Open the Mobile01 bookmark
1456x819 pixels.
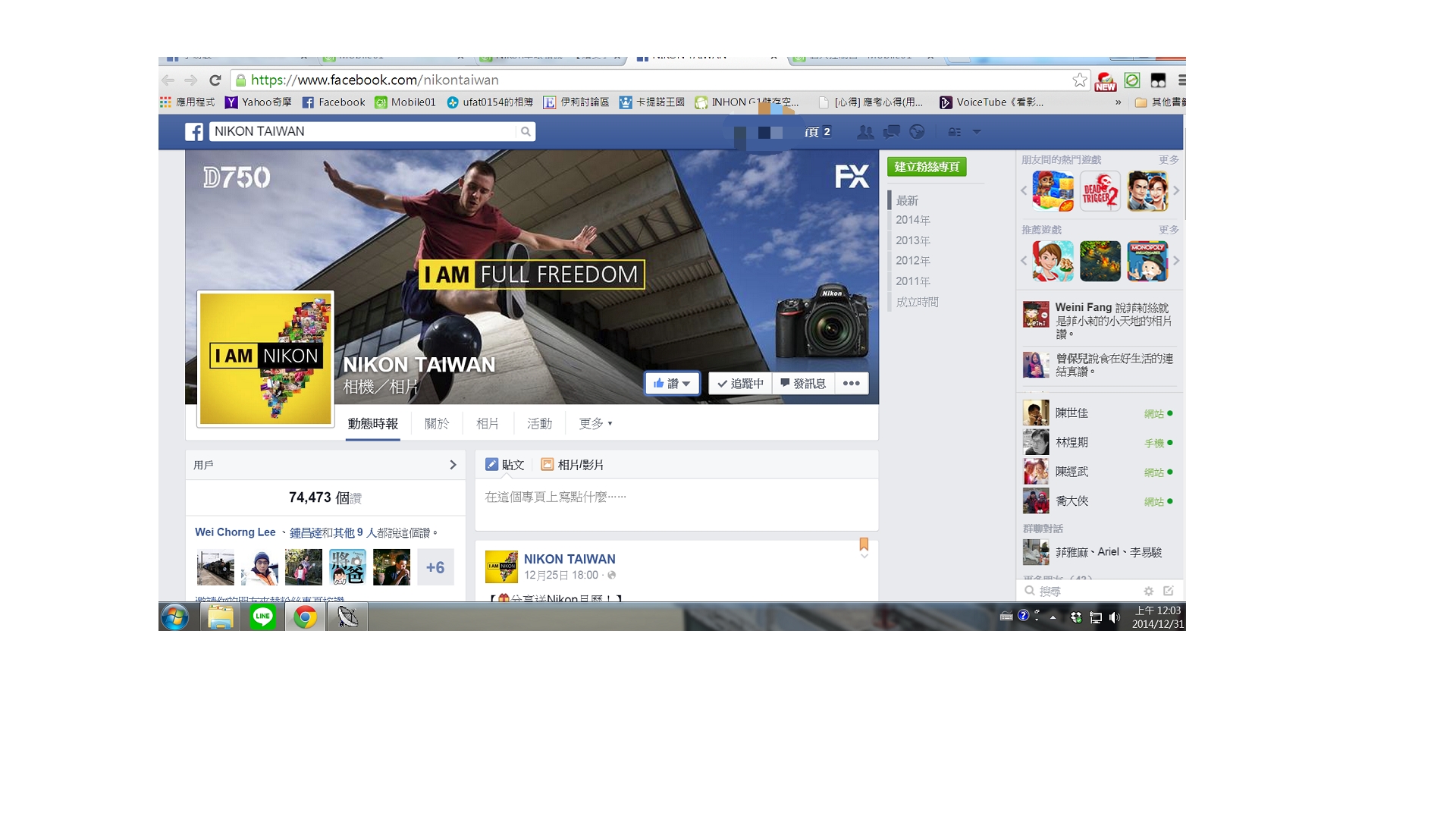(x=406, y=102)
